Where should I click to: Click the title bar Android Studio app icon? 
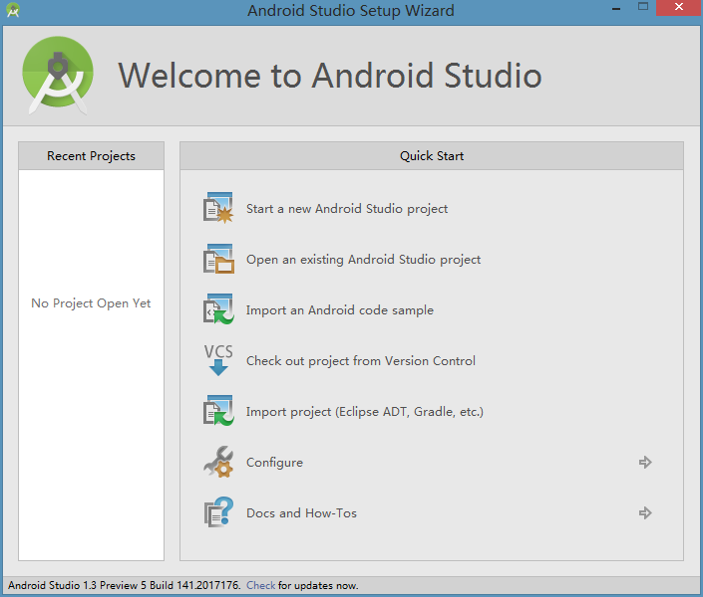(x=13, y=10)
